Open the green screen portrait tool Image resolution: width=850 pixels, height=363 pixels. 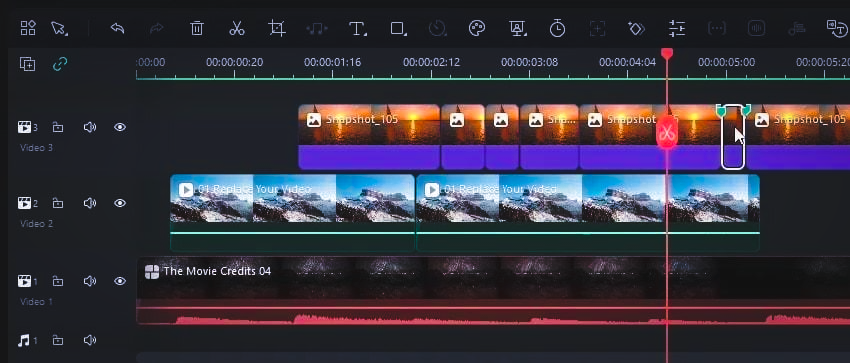click(x=518, y=29)
